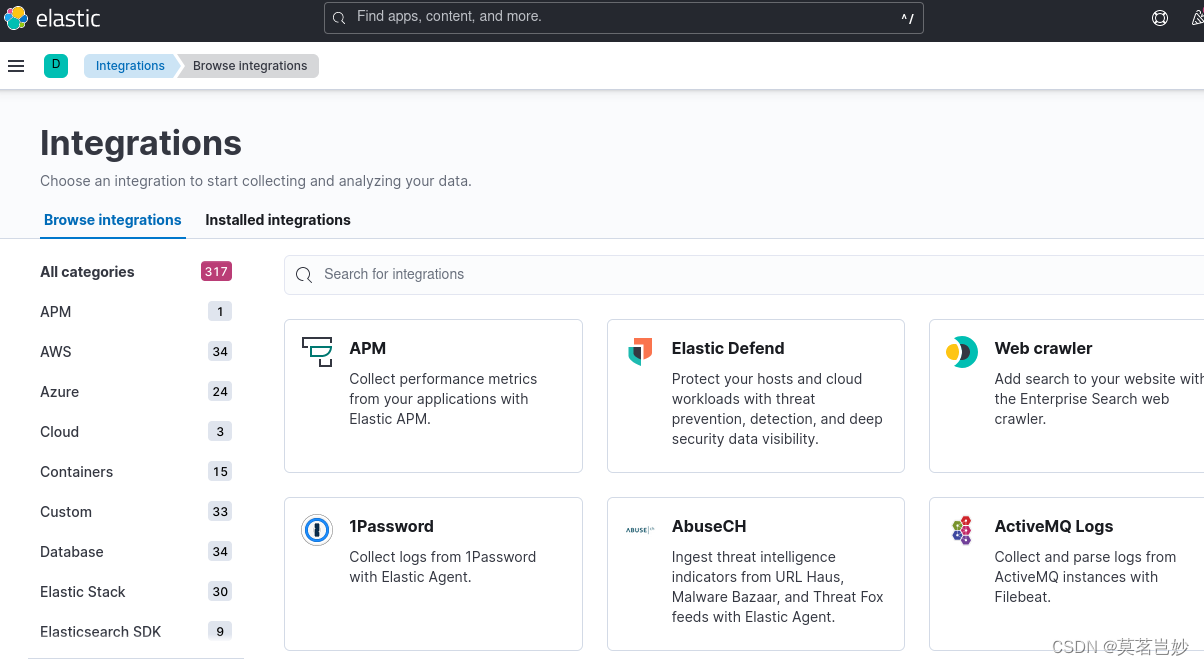
Task: Open the APM integration card title
Action: point(367,348)
